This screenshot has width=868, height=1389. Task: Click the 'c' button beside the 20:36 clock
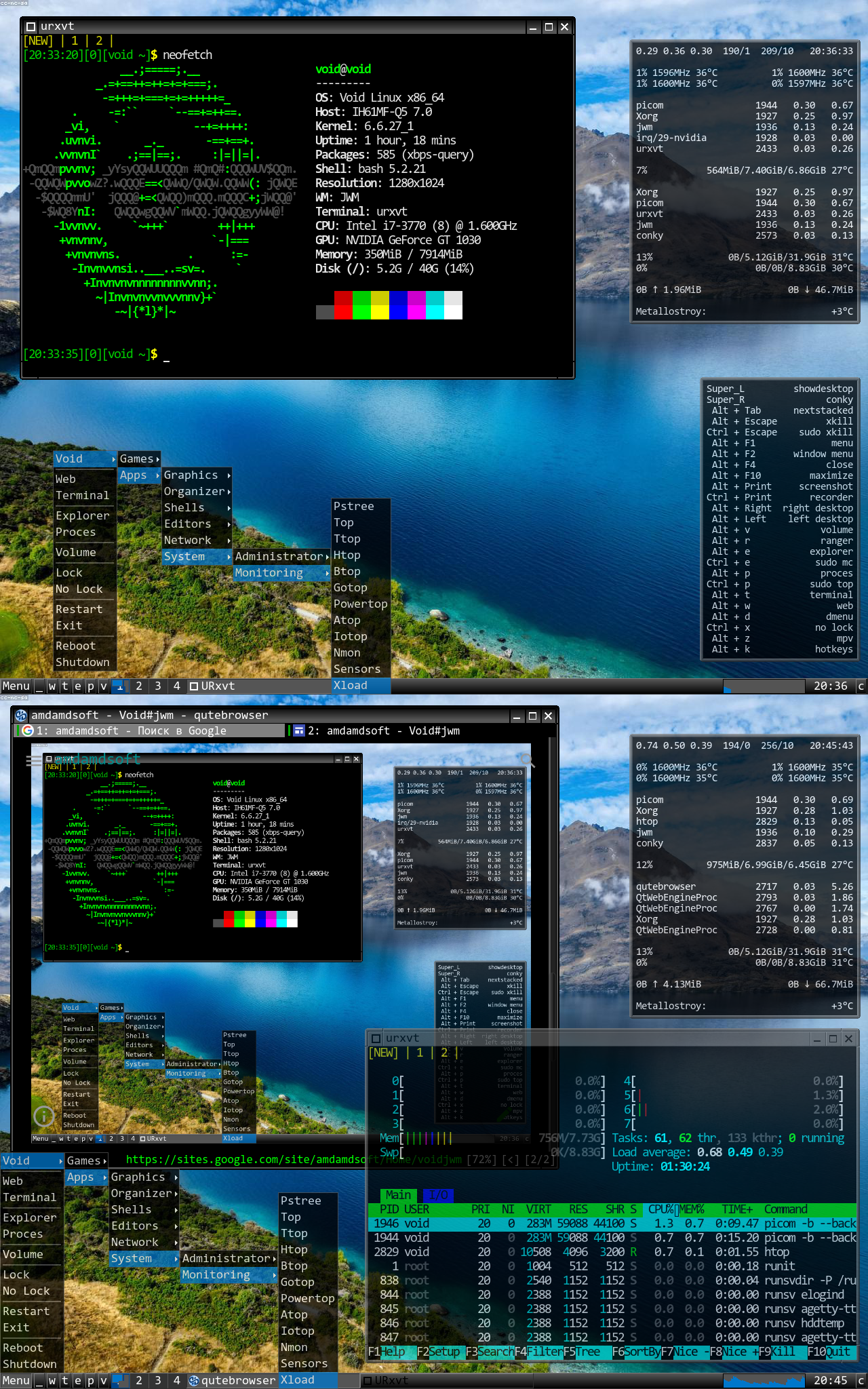(861, 686)
